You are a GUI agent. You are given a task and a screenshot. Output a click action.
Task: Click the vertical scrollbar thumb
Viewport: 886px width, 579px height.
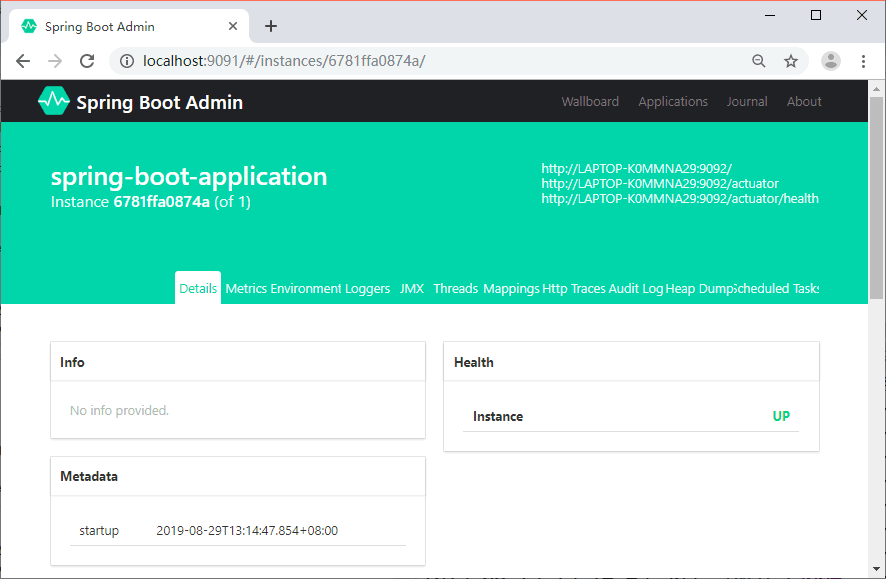coord(876,198)
